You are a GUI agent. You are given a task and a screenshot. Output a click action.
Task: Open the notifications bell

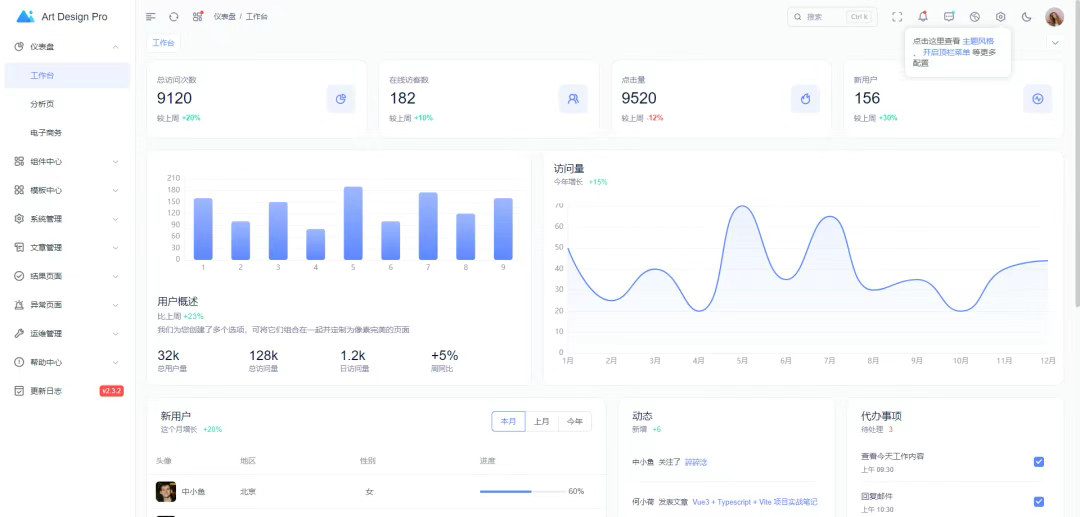[923, 17]
